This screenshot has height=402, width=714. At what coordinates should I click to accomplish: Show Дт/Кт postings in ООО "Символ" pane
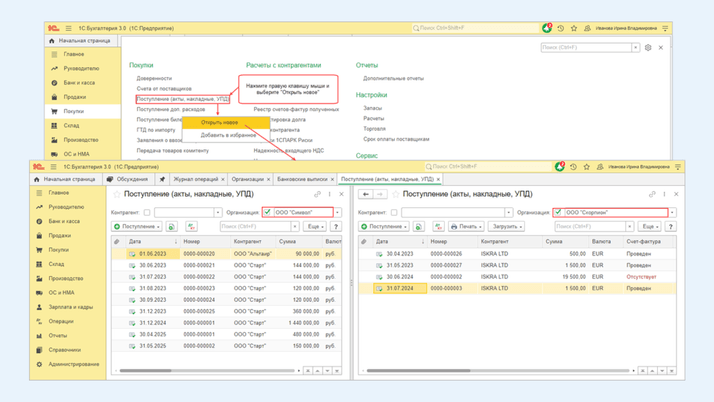191,226
